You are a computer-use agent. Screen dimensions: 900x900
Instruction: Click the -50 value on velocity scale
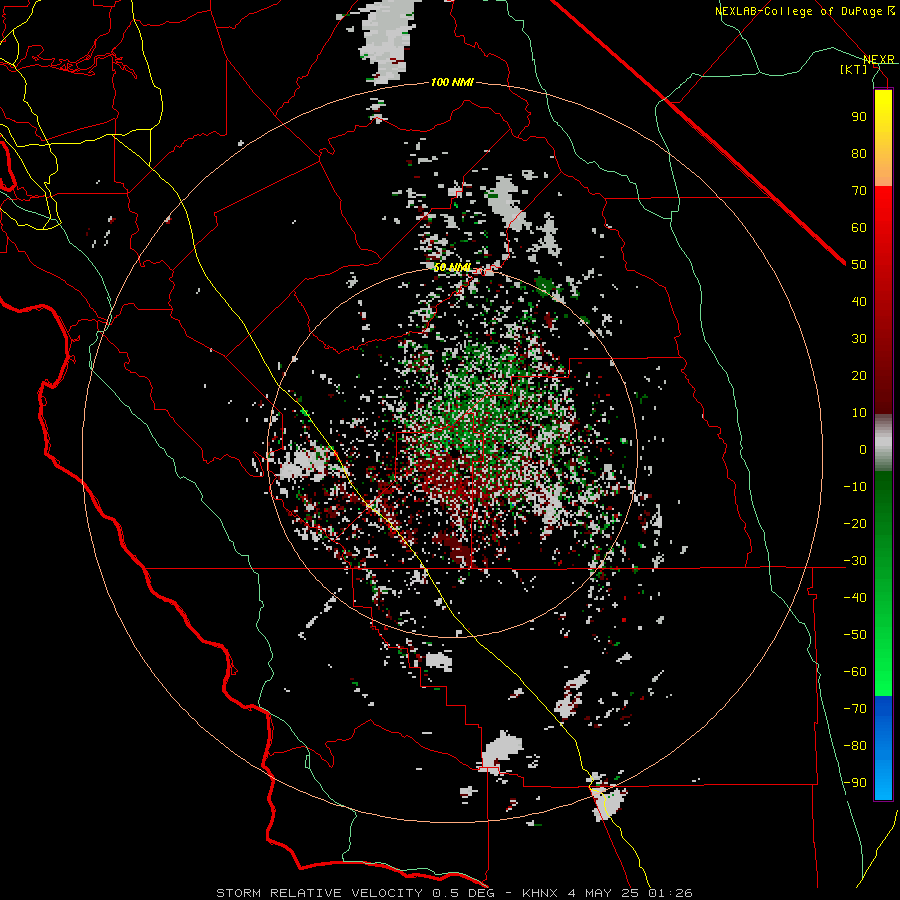pyautogui.click(x=855, y=635)
